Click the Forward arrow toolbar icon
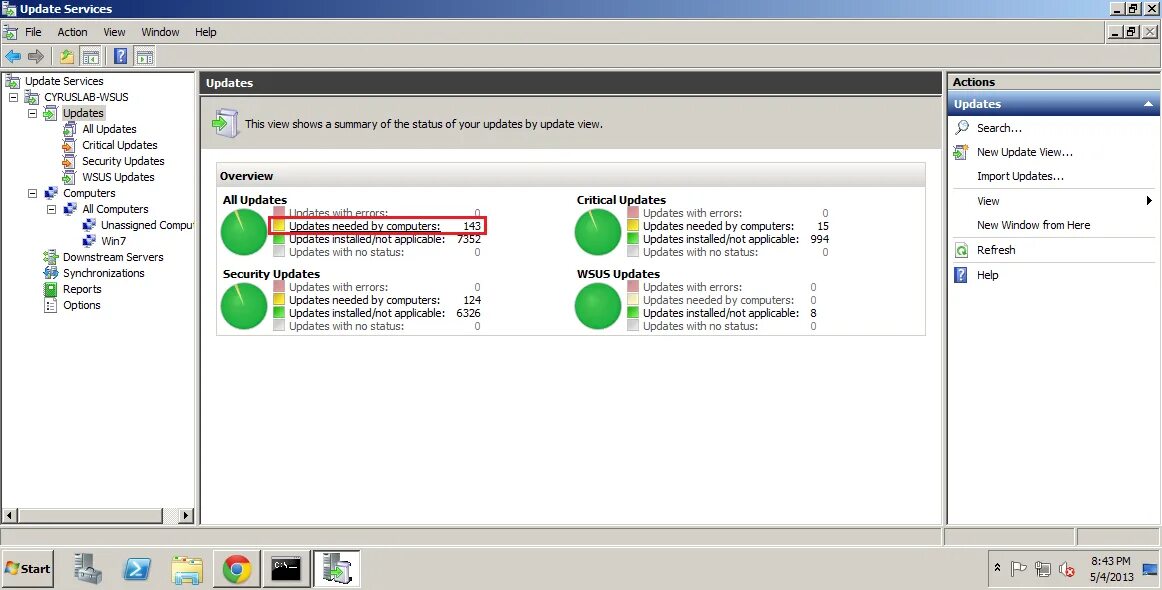Image resolution: width=1162 pixels, height=590 pixels. click(x=36, y=56)
